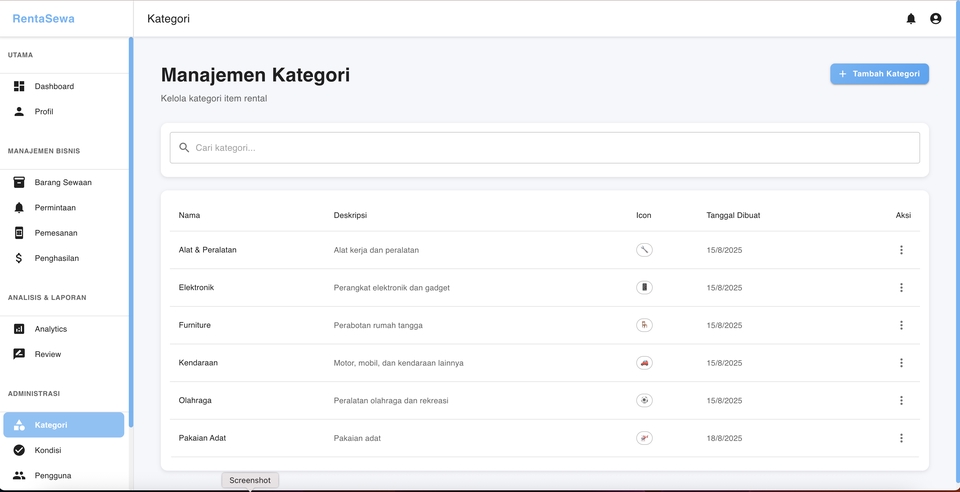Focus the Cari kategori search field

click(545, 148)
